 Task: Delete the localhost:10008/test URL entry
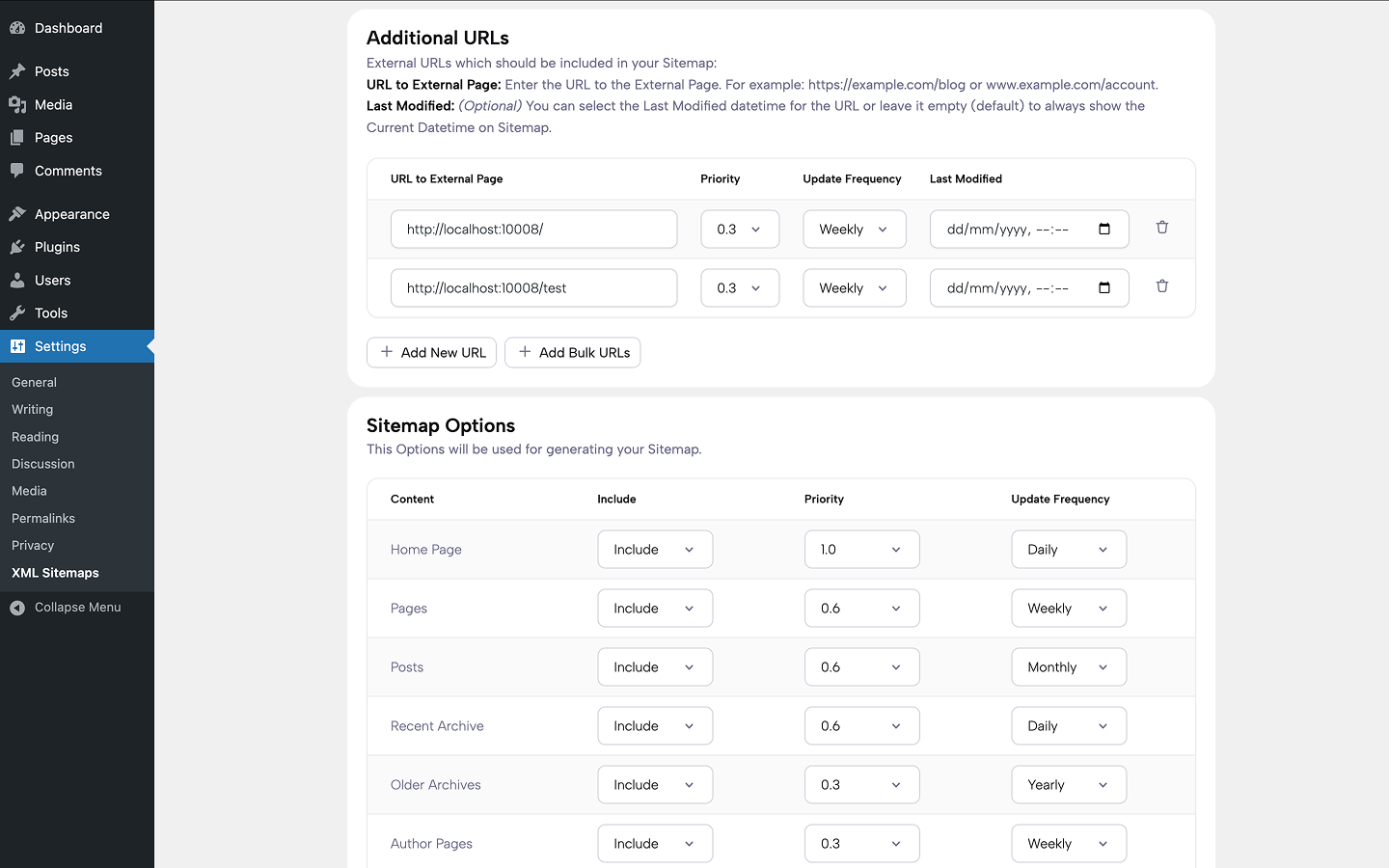point(1161,285)
